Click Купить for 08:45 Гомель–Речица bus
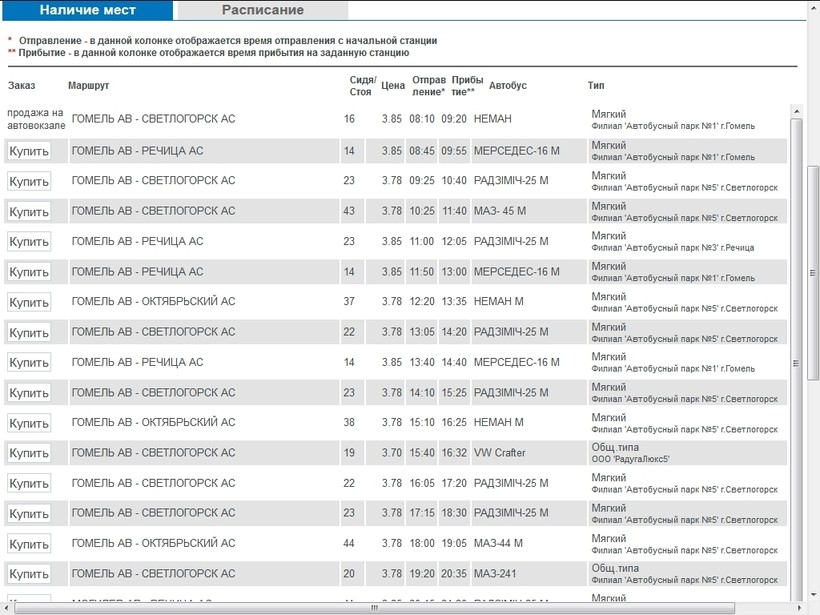 tap(29, 151)
